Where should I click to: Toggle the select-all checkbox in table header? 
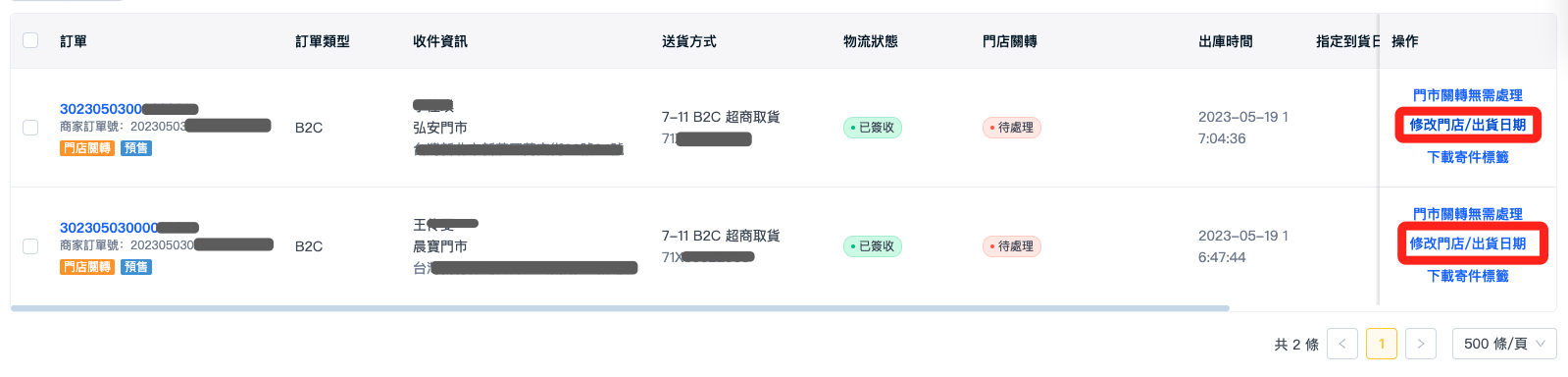[30, 40]
